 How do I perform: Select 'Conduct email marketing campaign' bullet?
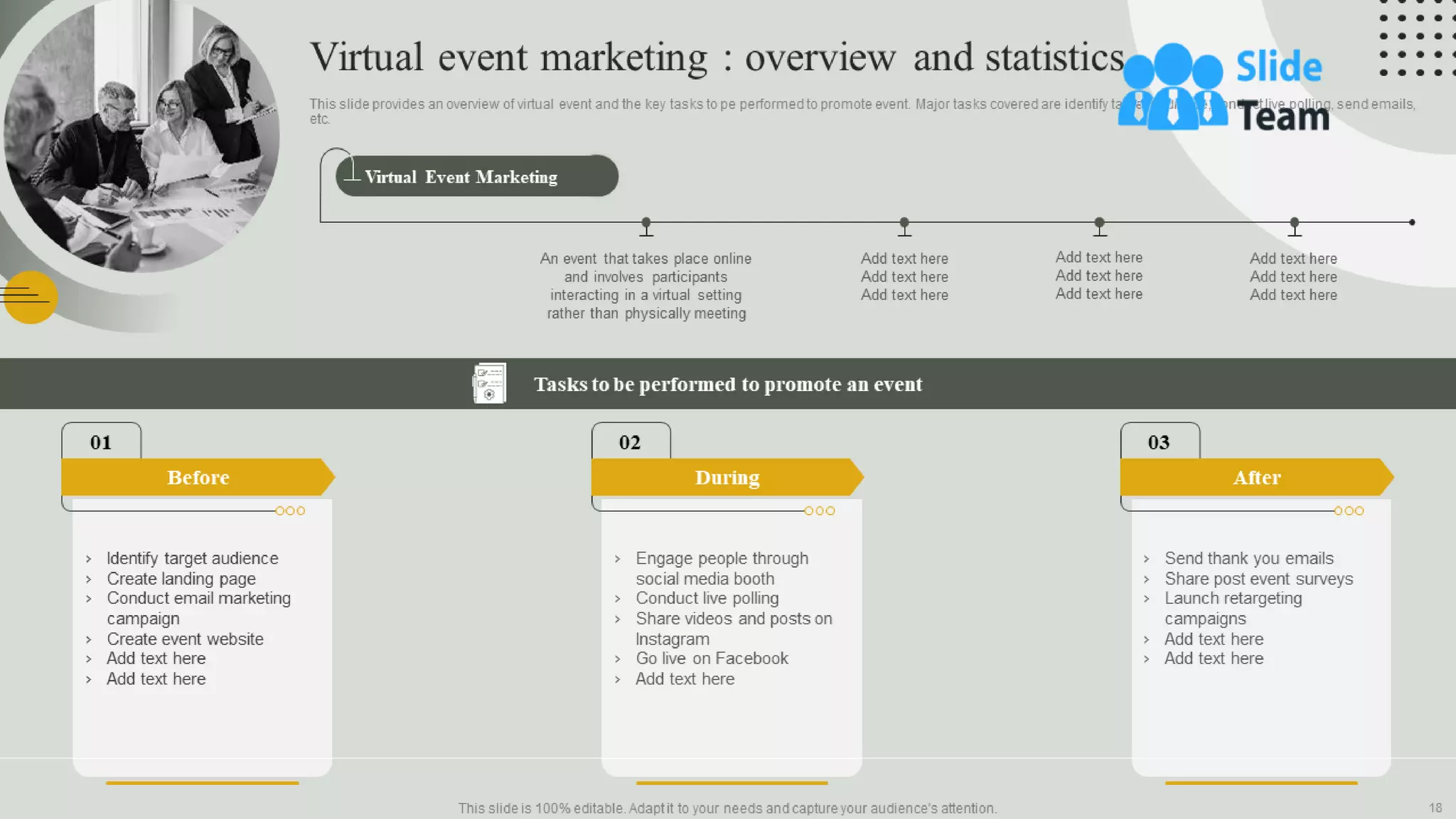tap(199, 609)
